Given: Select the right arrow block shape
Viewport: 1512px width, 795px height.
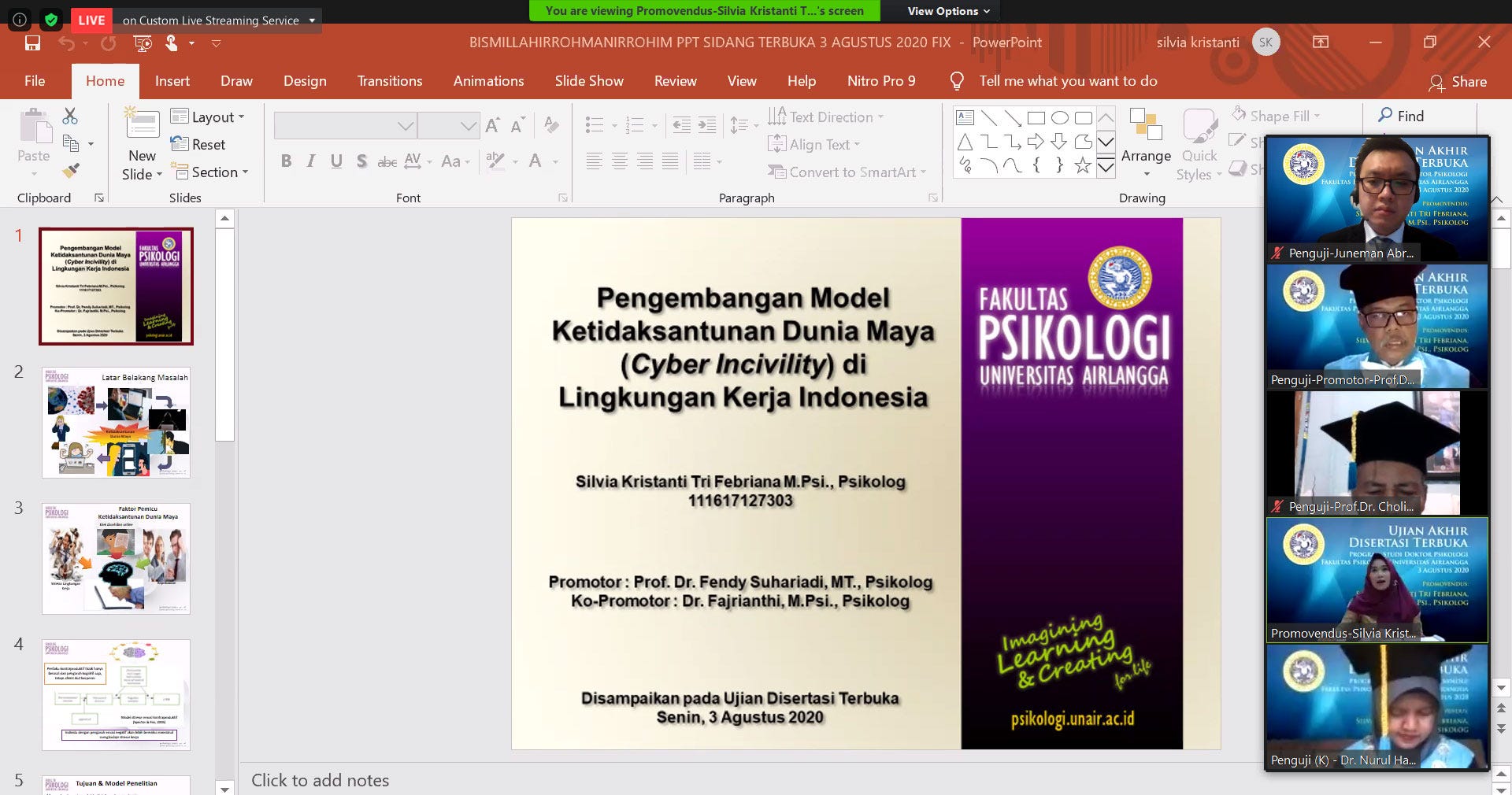Looking at the screenshot, I should click(1036, 142).
